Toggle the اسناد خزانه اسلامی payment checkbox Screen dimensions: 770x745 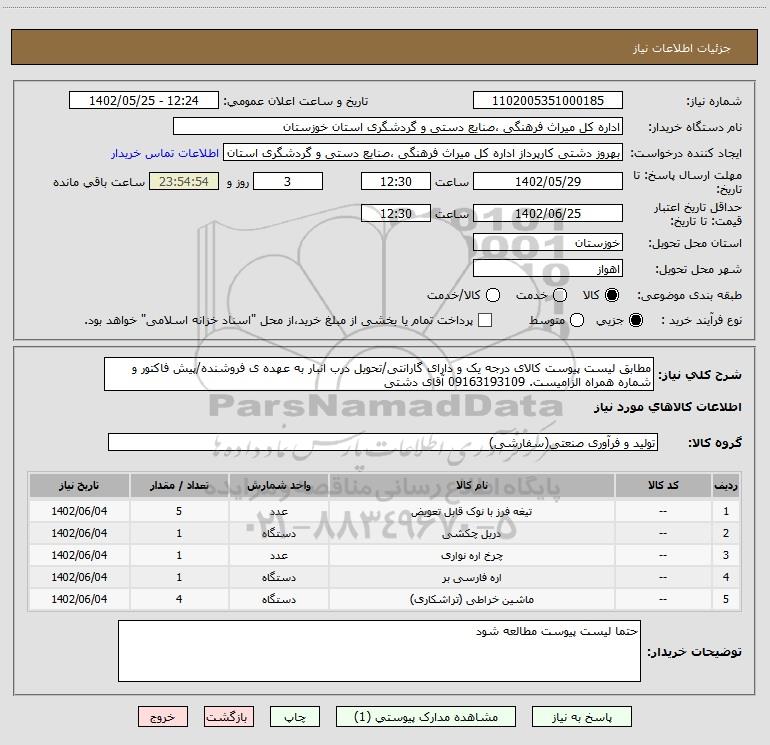pyautogui.click(x=485, y=320)
